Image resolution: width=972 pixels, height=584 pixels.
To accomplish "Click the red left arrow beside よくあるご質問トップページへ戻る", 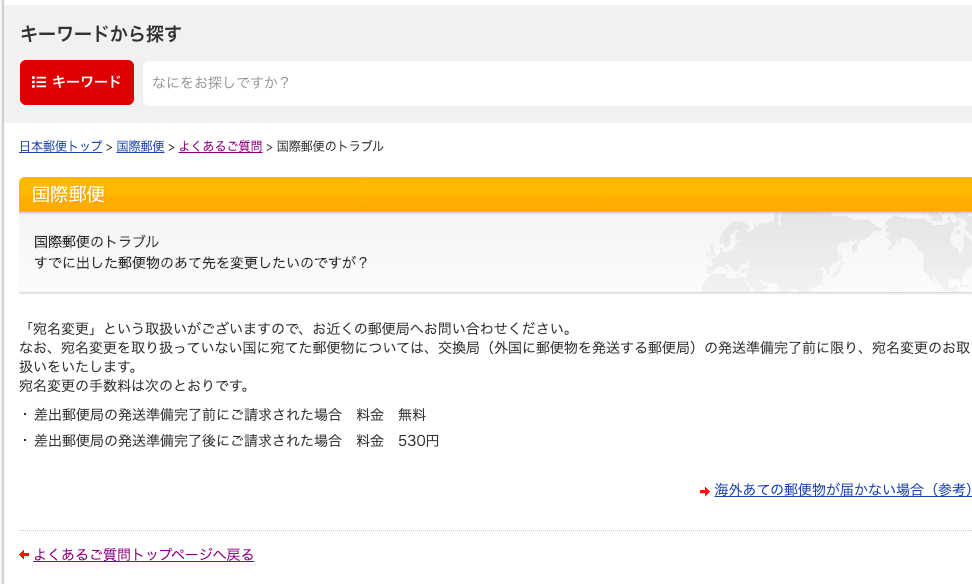I will coord(24,555).
